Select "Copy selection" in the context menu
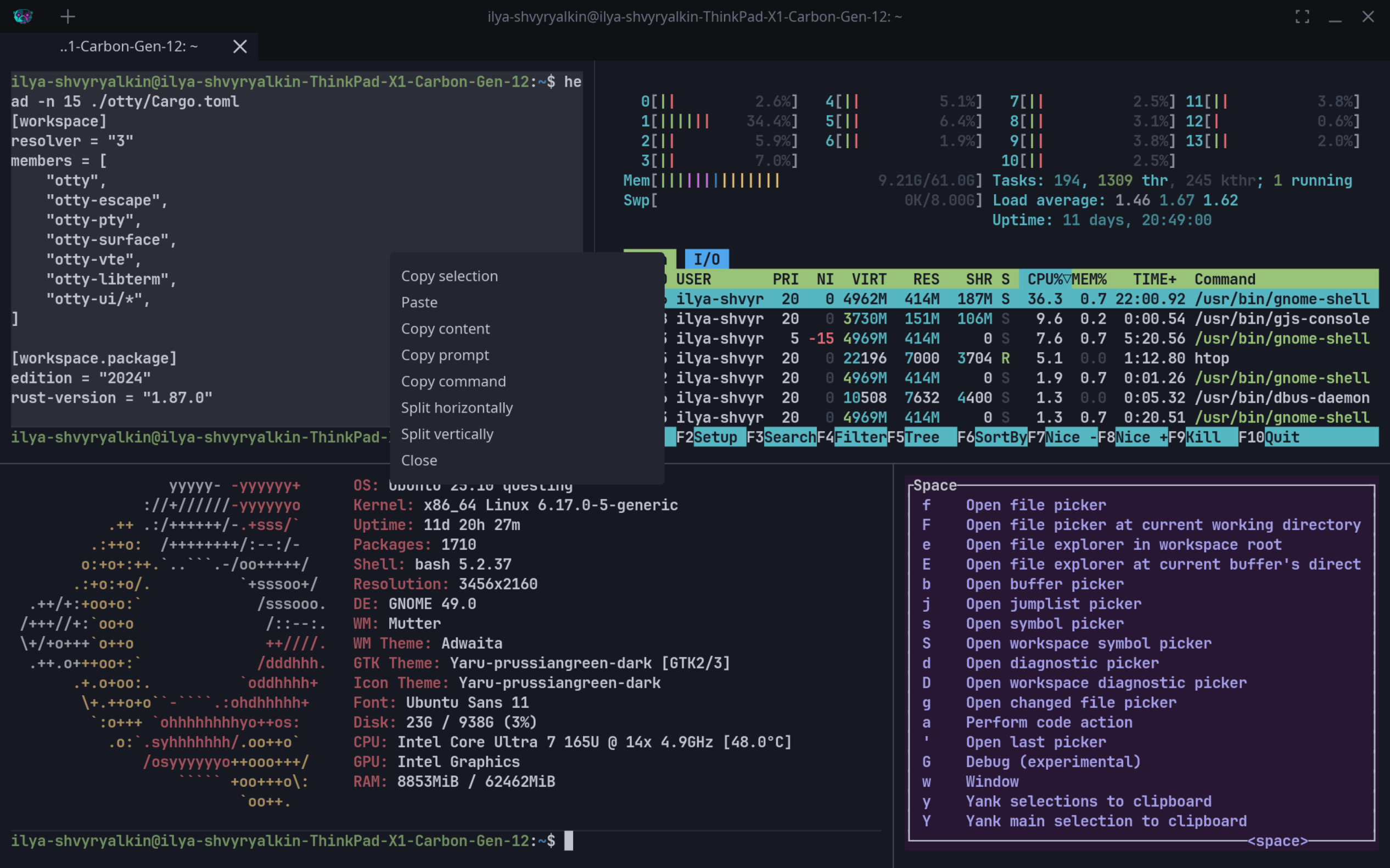Screen dimensions: 1390x868 click(449, 275)
